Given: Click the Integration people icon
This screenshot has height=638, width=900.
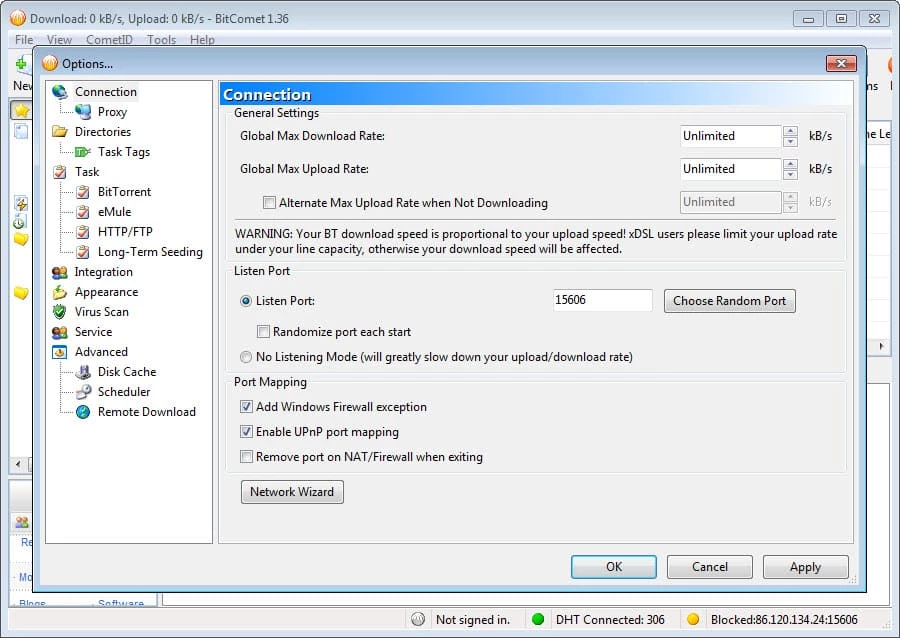Looking at the screenshot, I should point(60,272).
